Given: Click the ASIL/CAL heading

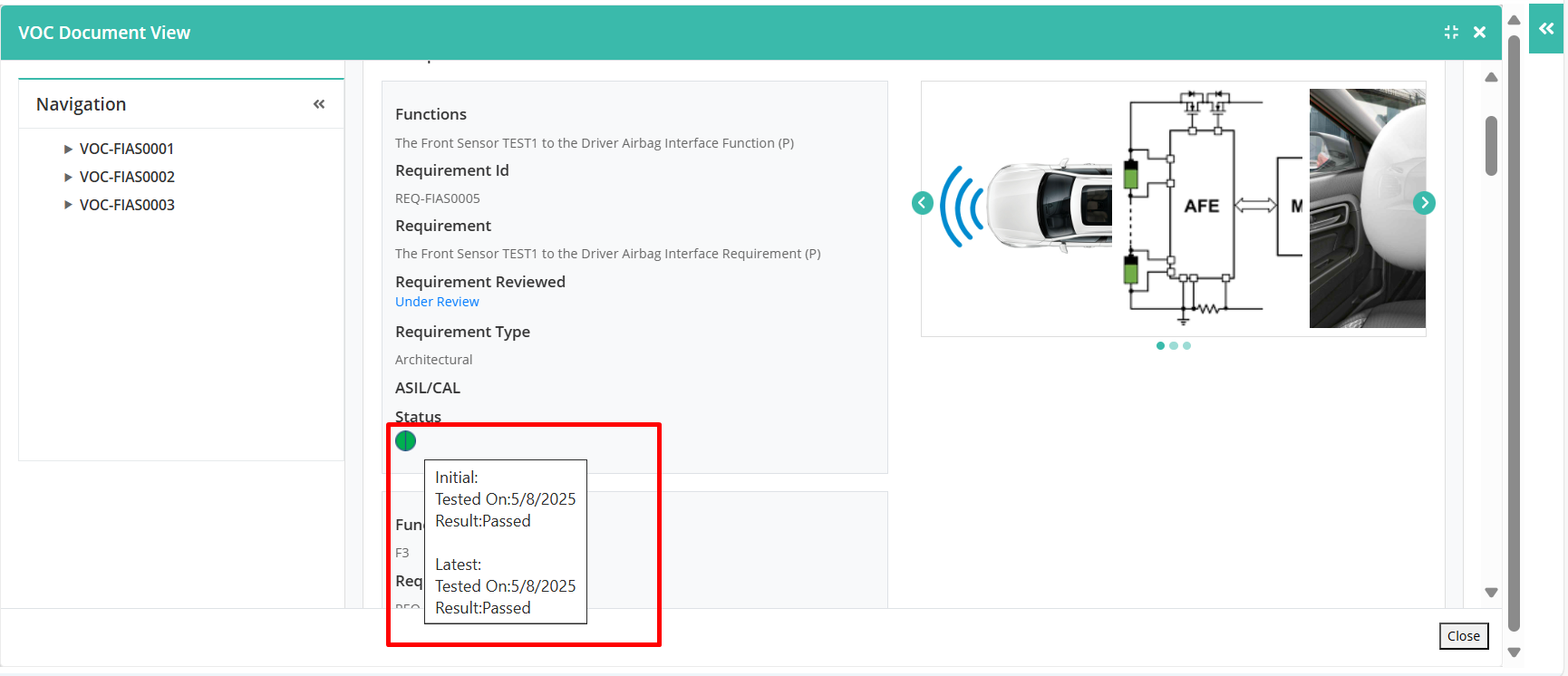Looking at the screenshot, I should (x=428, y=388).
